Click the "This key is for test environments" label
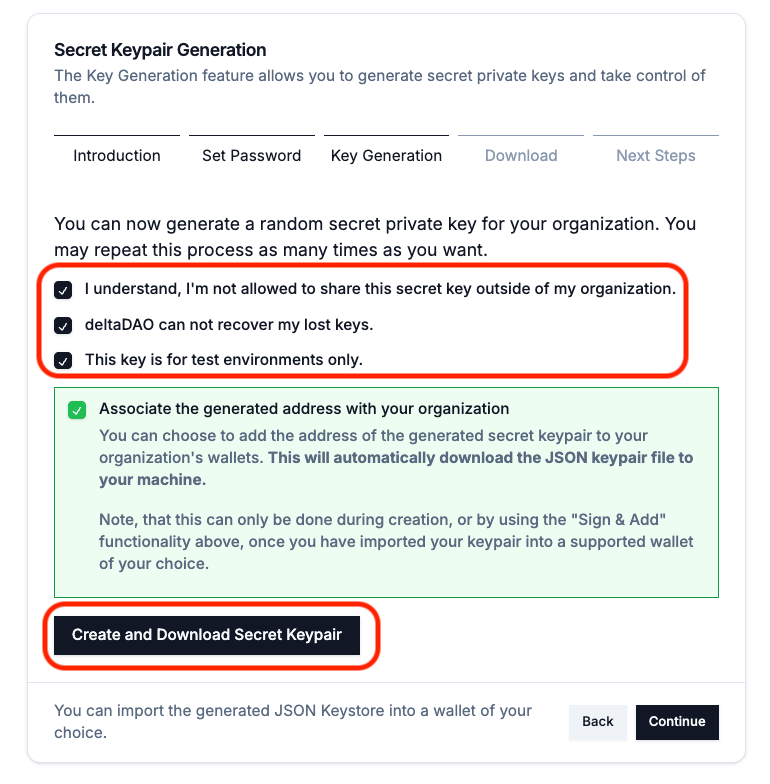The image size is (770, 784). [x=223, y=359]
